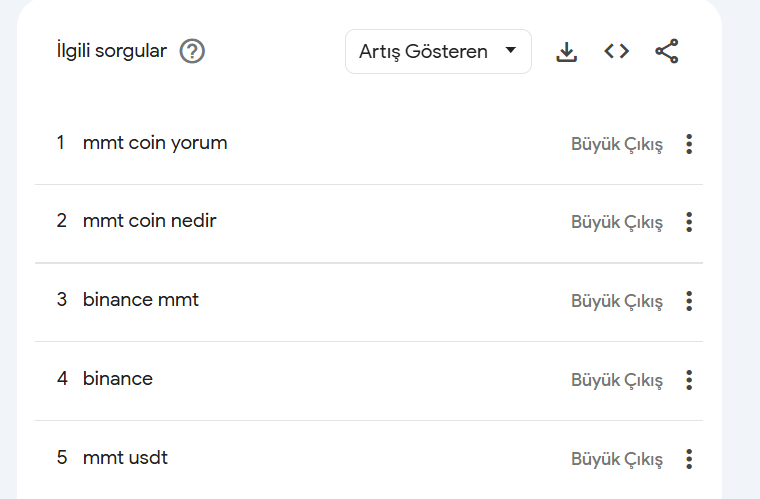Screen dimensions: 760x499
Task: Click the help icon beside İlgili sorgular
Action: pos(192,51)
